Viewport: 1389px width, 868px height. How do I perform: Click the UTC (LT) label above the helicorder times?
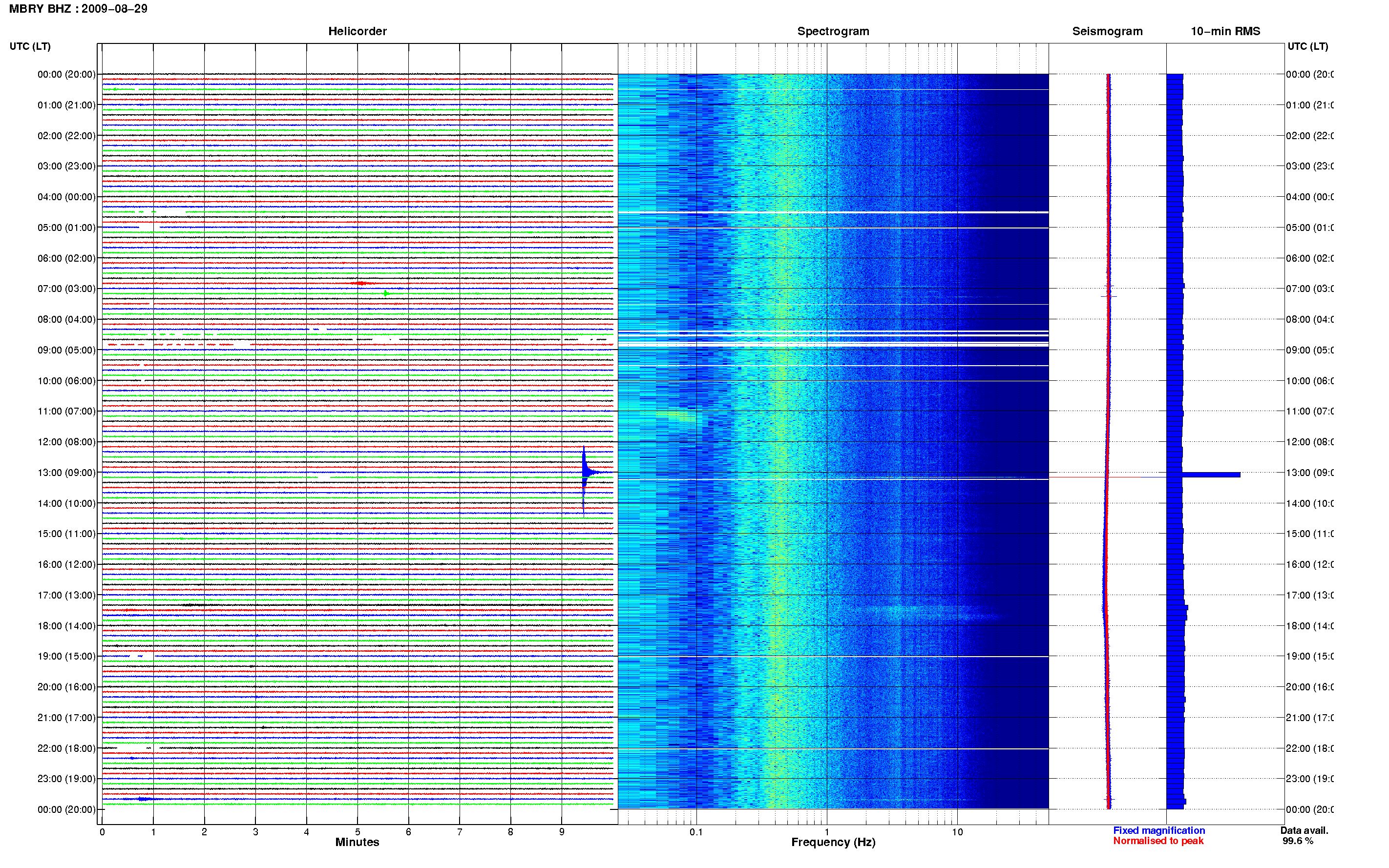[30, 46]
